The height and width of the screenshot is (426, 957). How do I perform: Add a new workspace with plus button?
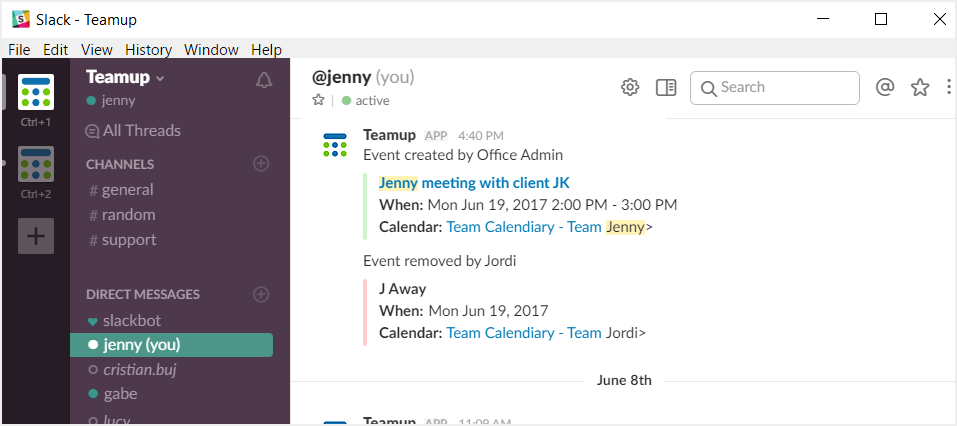tap(35, 236)
